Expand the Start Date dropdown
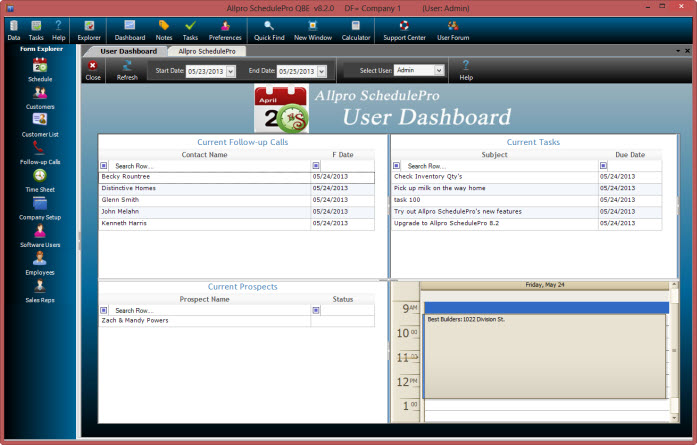This screenshot has height=445, width=697. pos(231,71)
